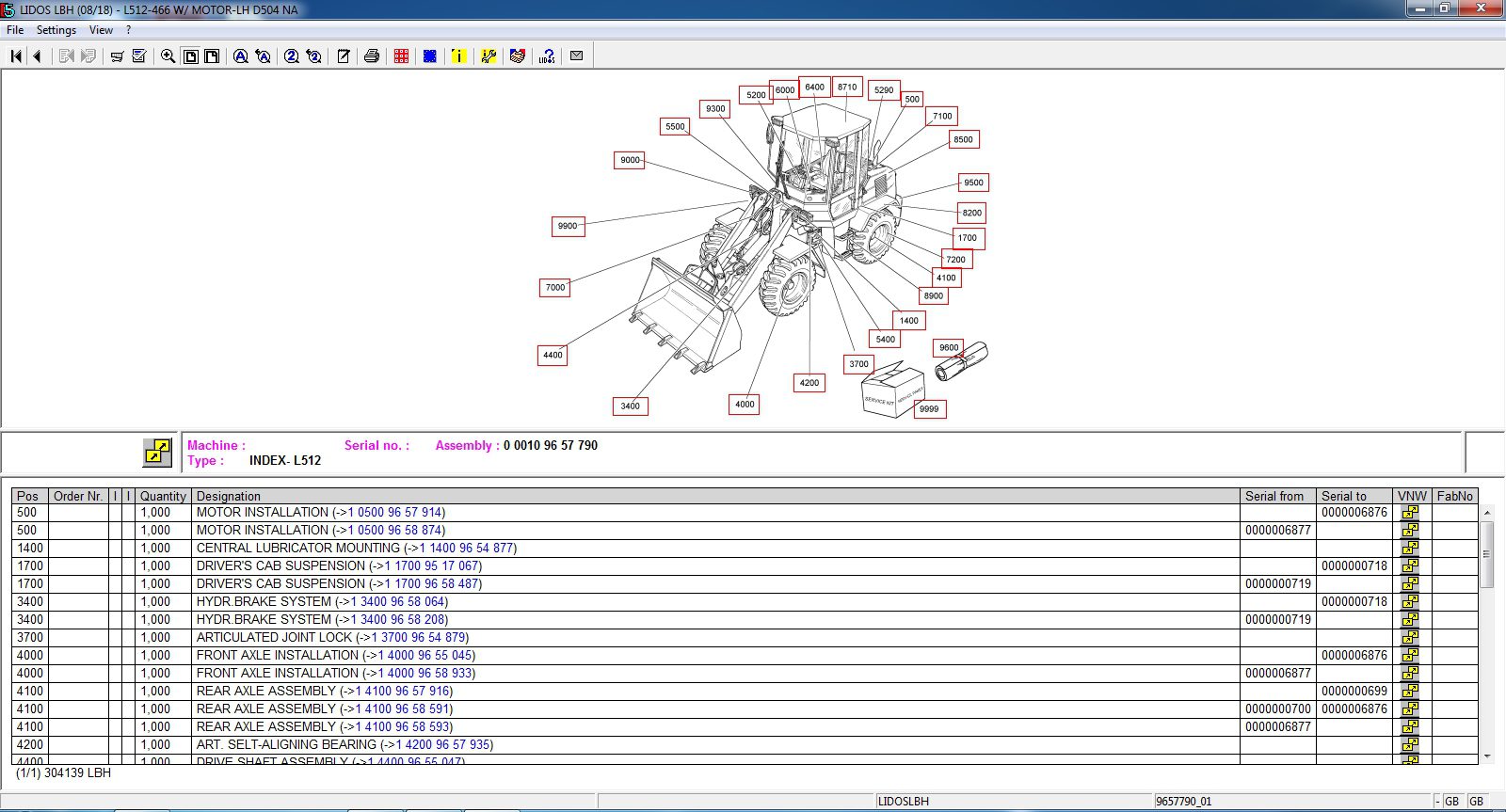Activate the magnifier zoom tool
Viewport: 1506px width, 812px height.
click(168, 56)
